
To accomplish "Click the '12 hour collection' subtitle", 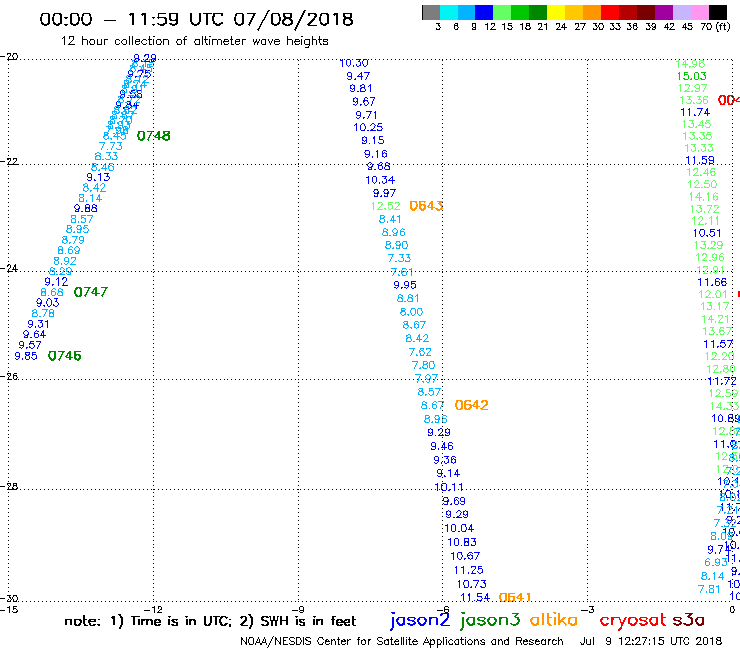I will click(x=194, y=41).
